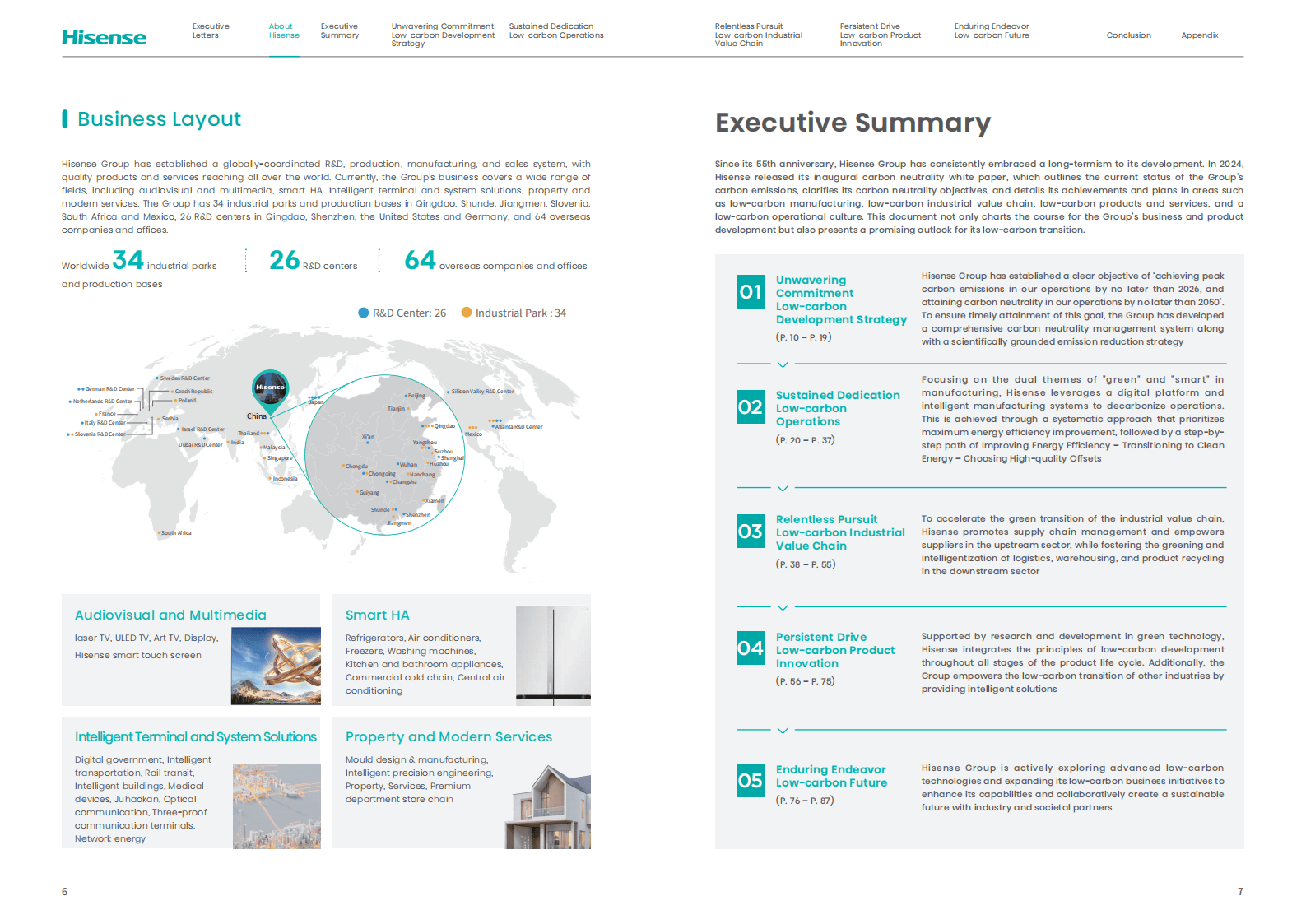This screenshot has width=1306, height=924.
Task: Click the blue R&D Center legend dot
Action: (364, 313)
